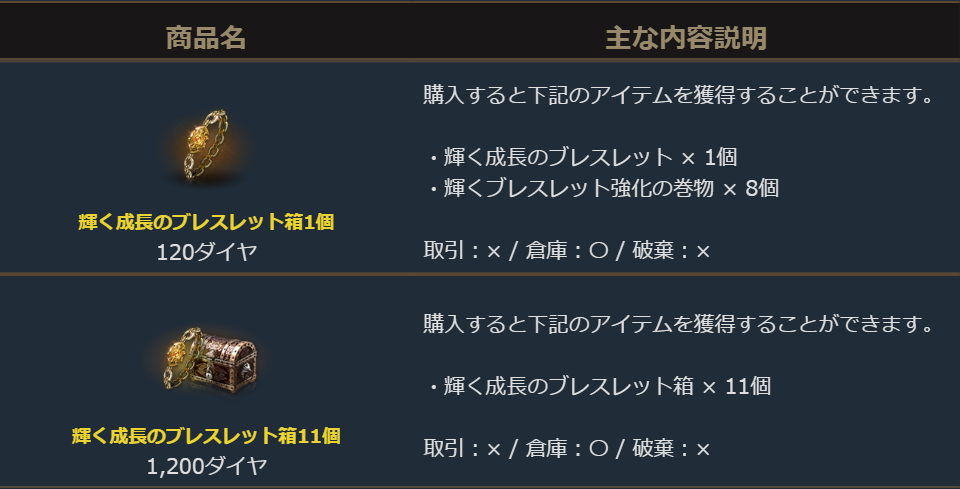Image resolution: width=960 pixels, height=489 pixels.
Task: Click 取引 : × in the 1-box row
Action: (462, 251)
